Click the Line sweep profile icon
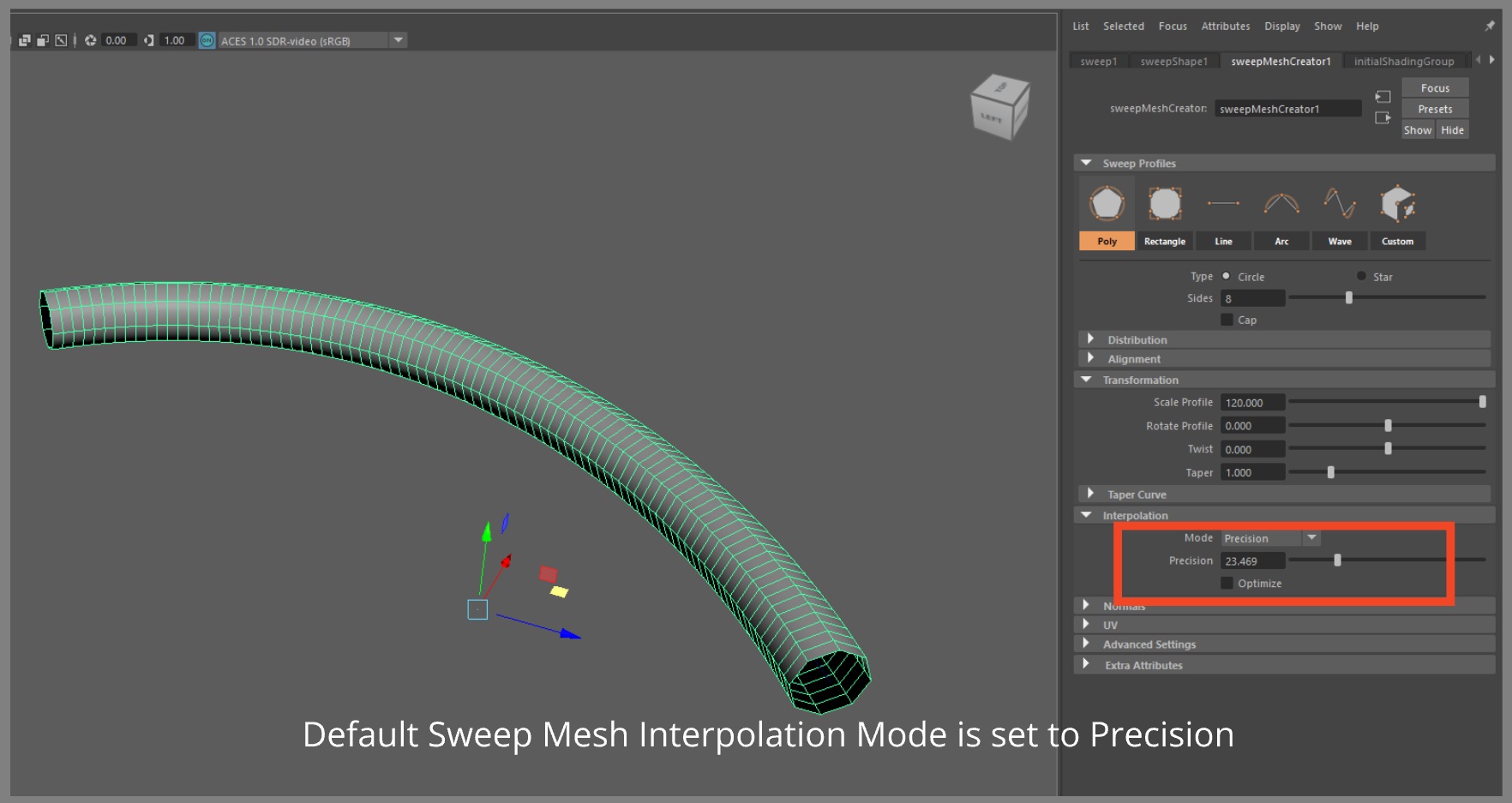 tap(1223, 205)
